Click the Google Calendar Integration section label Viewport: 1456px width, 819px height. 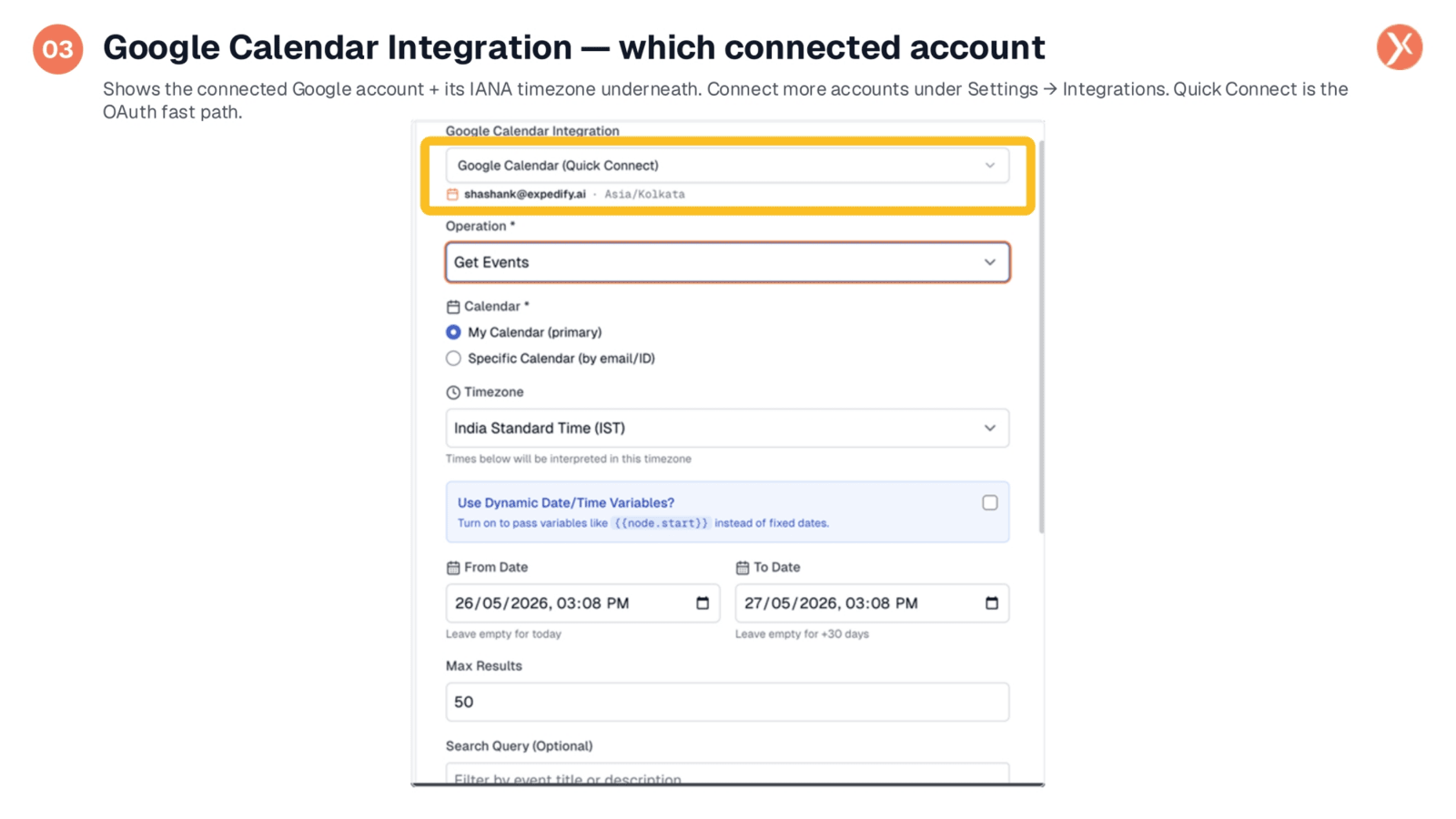(532, 131)
